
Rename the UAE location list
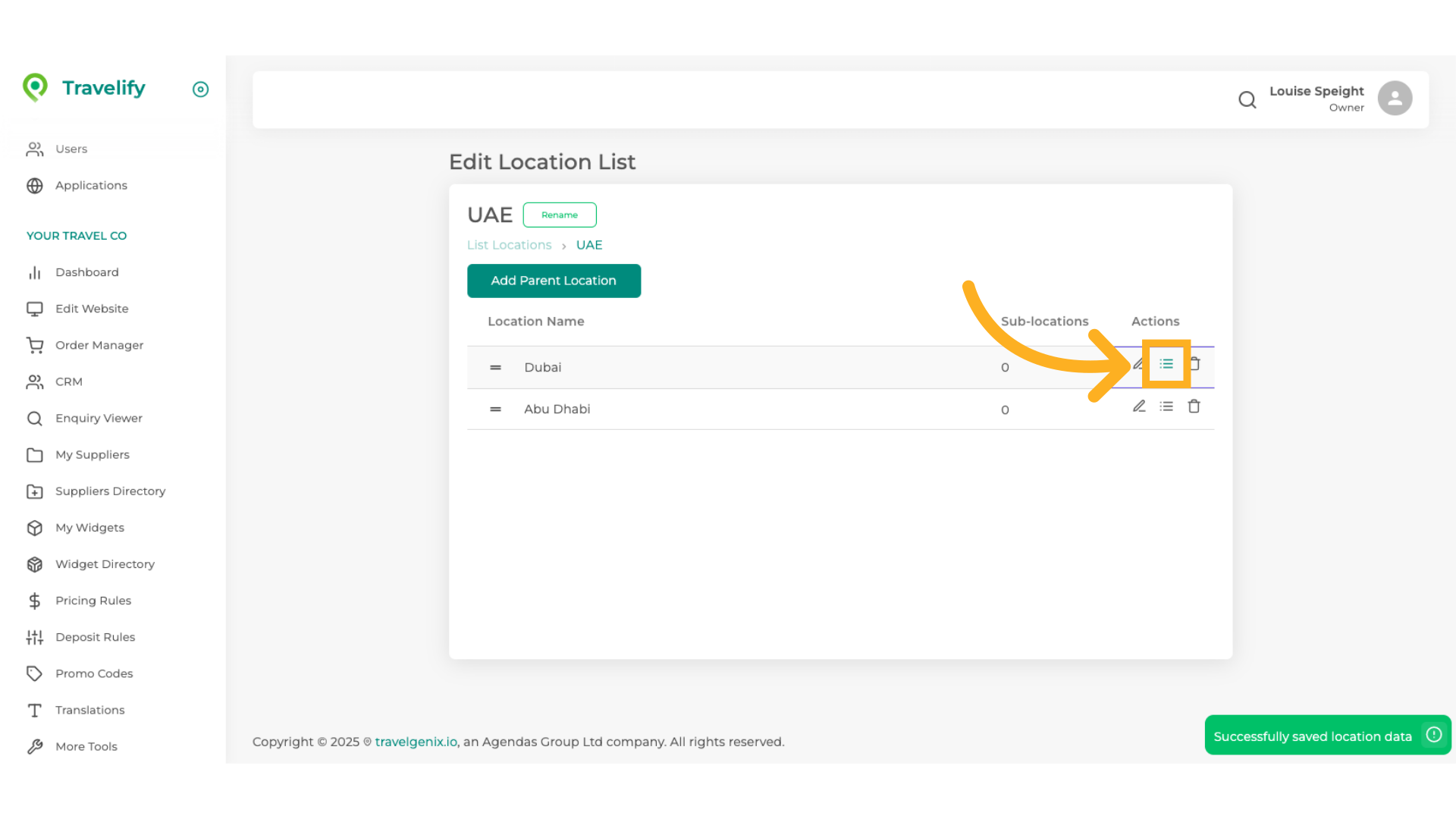tap(560, 215)
